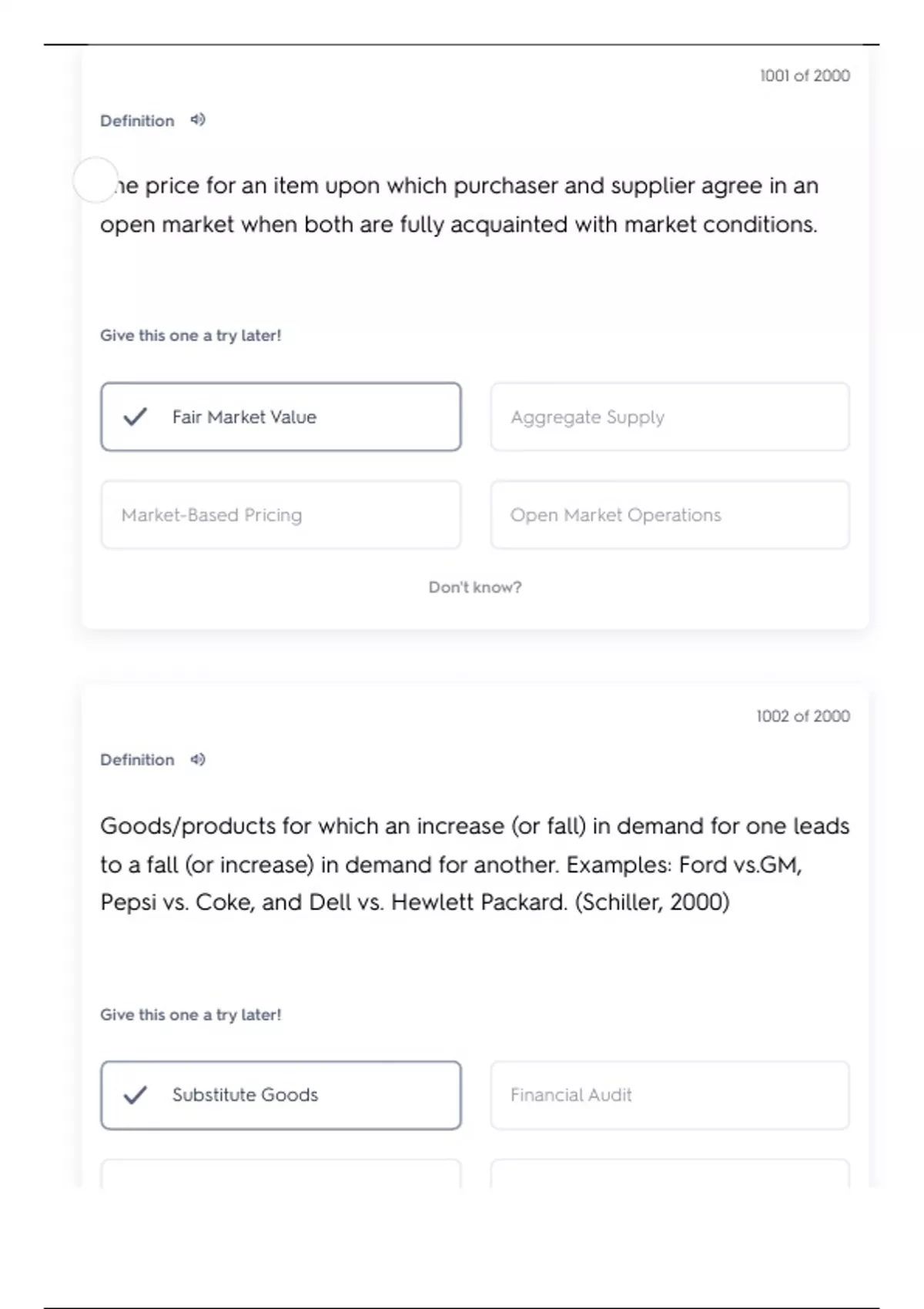Click the Definition label on card 1001
This screenshot has width=924, height=1309.
pyautogui.click(x=137, y=121)
